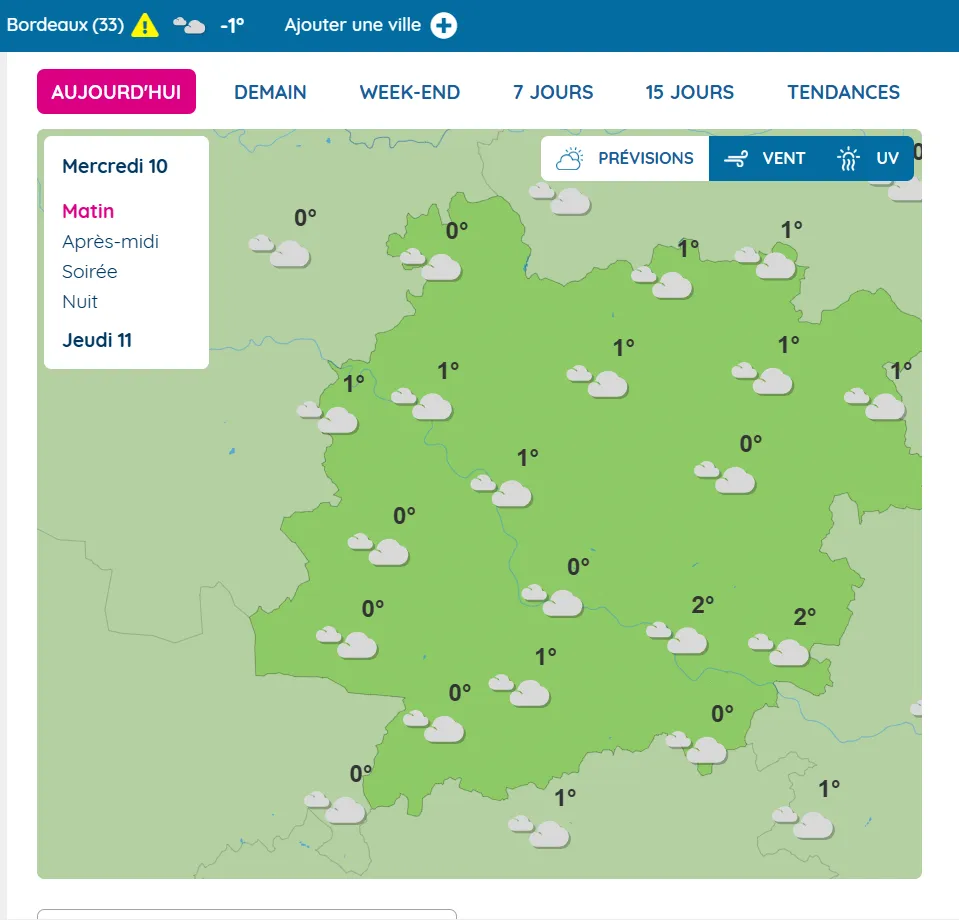Open the TENDANCES tab
The image size is (959, 920).
[x=843, y=92]
